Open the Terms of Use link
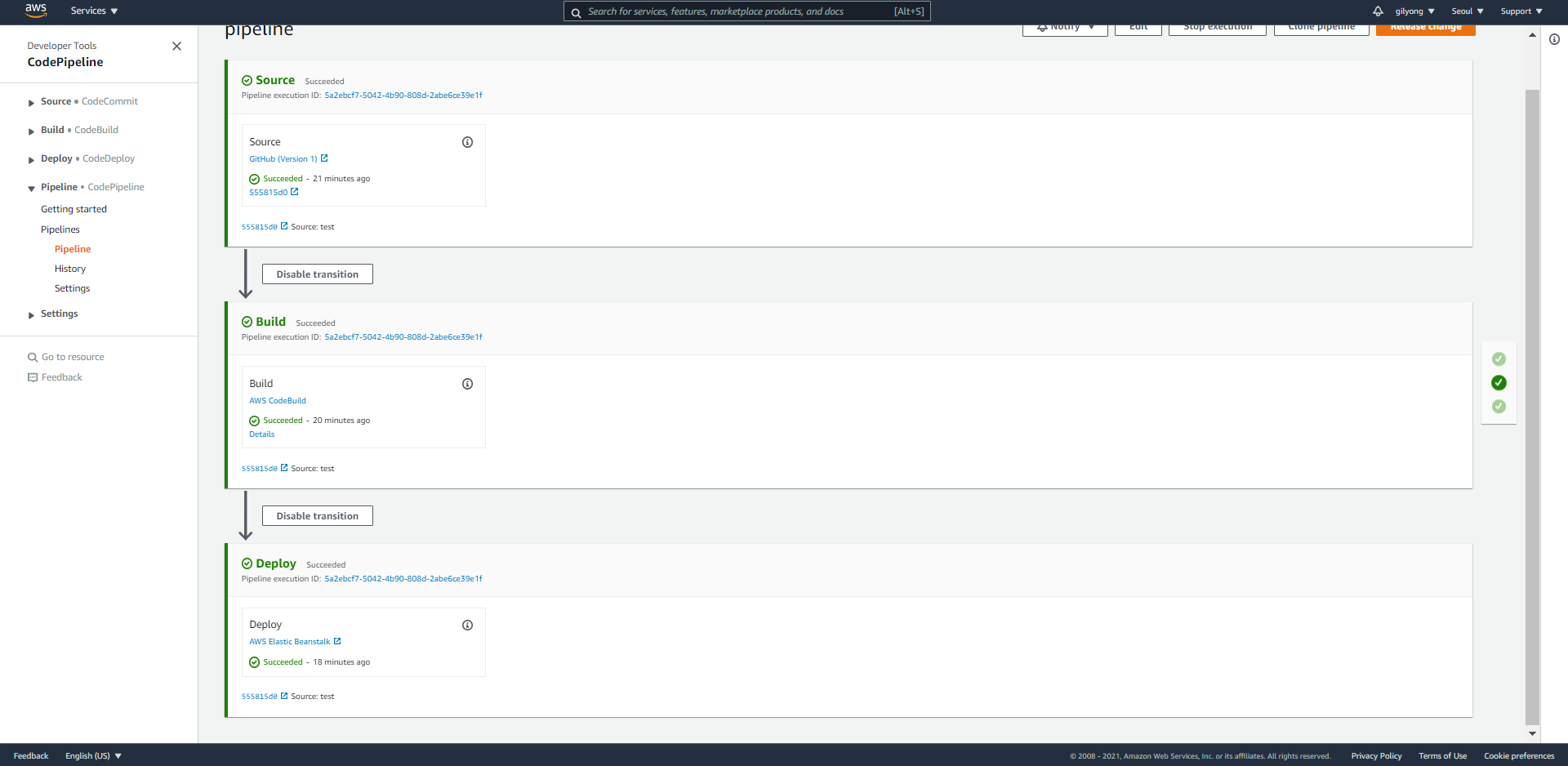 point(1442,756)
